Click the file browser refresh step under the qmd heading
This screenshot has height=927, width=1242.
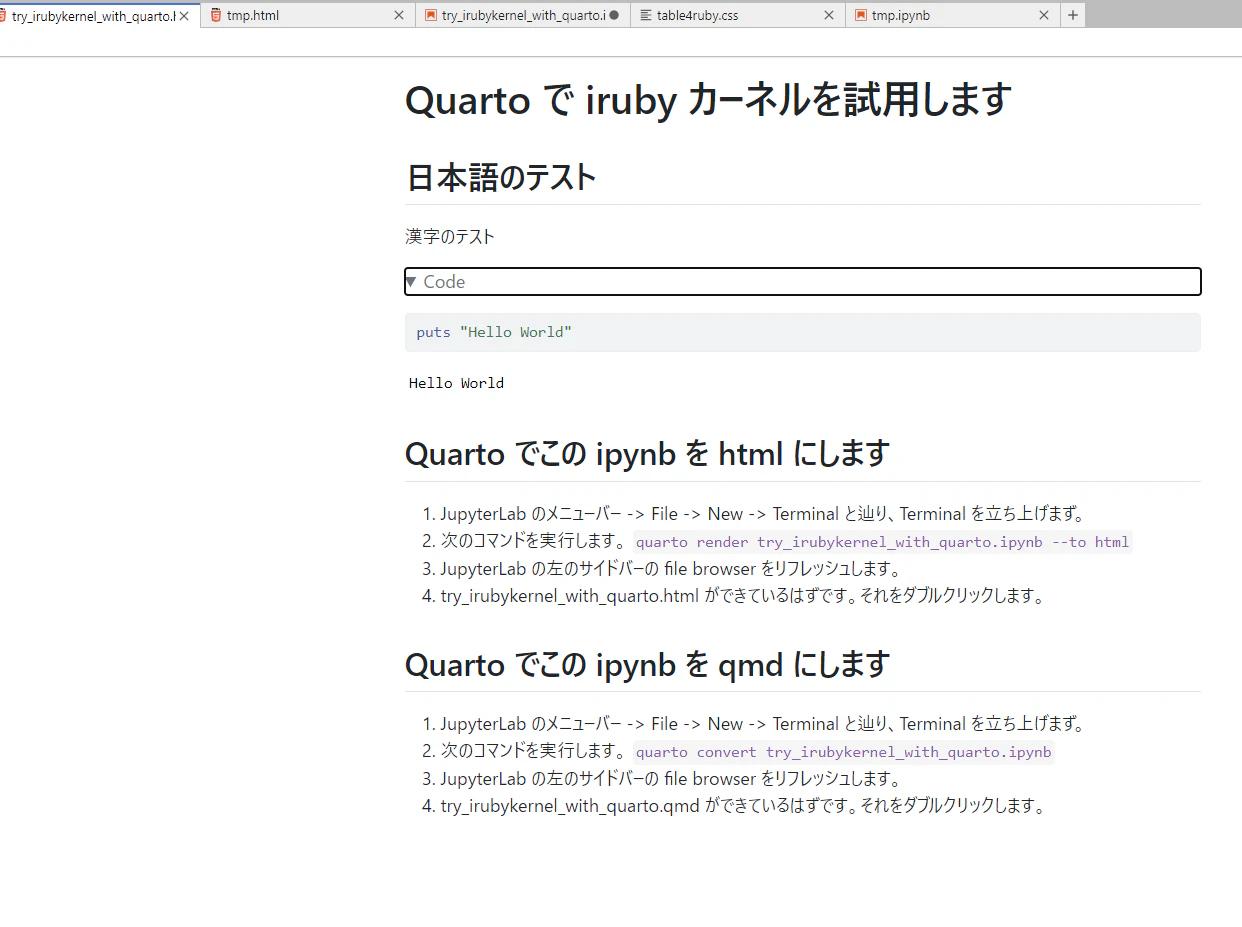pos(671,779)
